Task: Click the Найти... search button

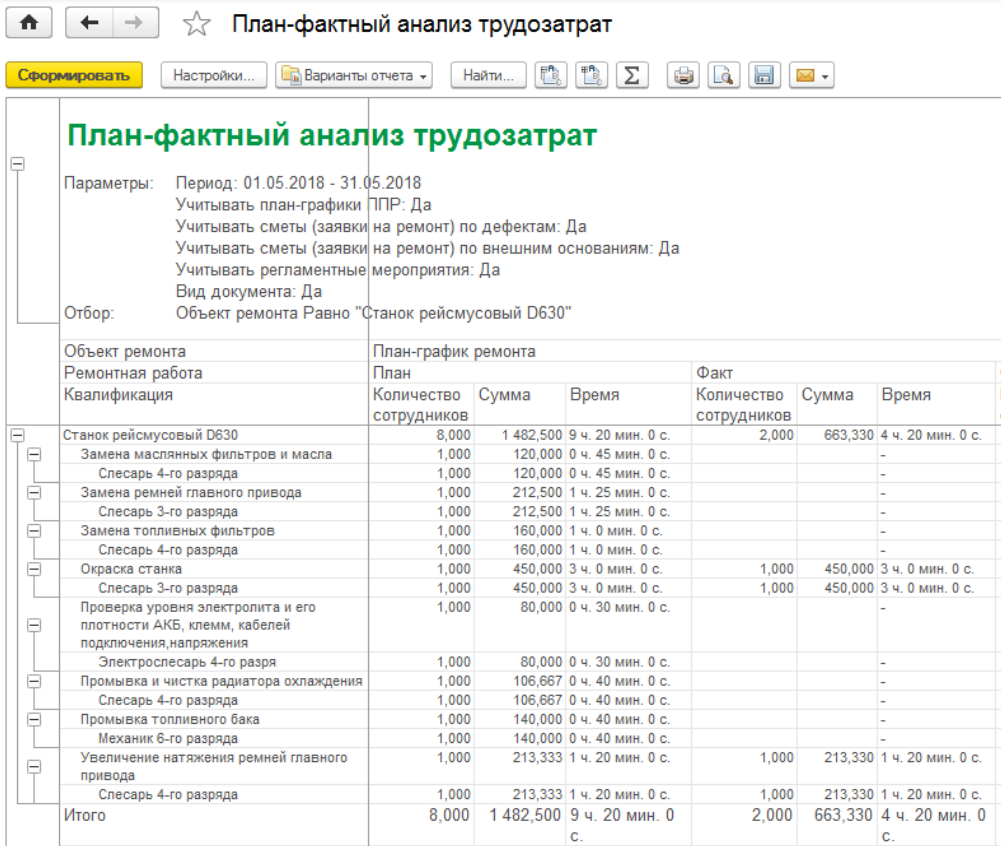Action: click(488, 75)
